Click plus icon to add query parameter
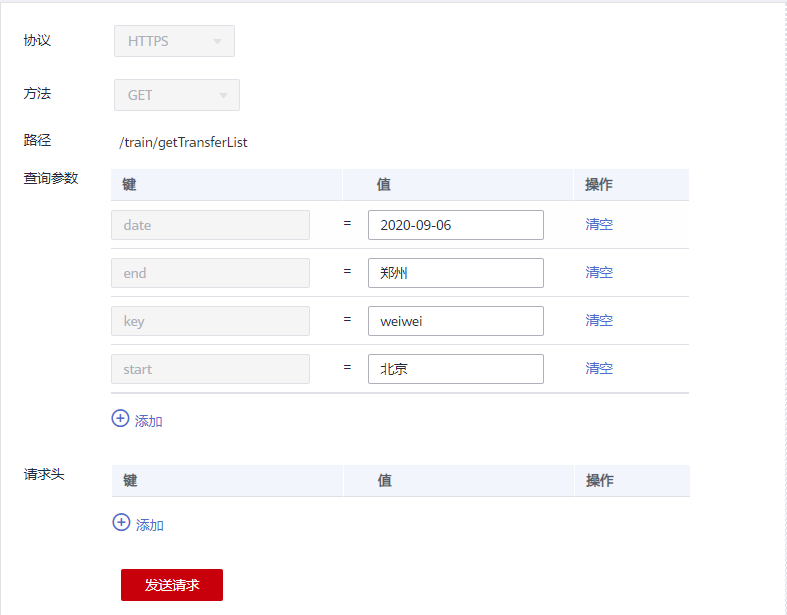 coord(120,418)
